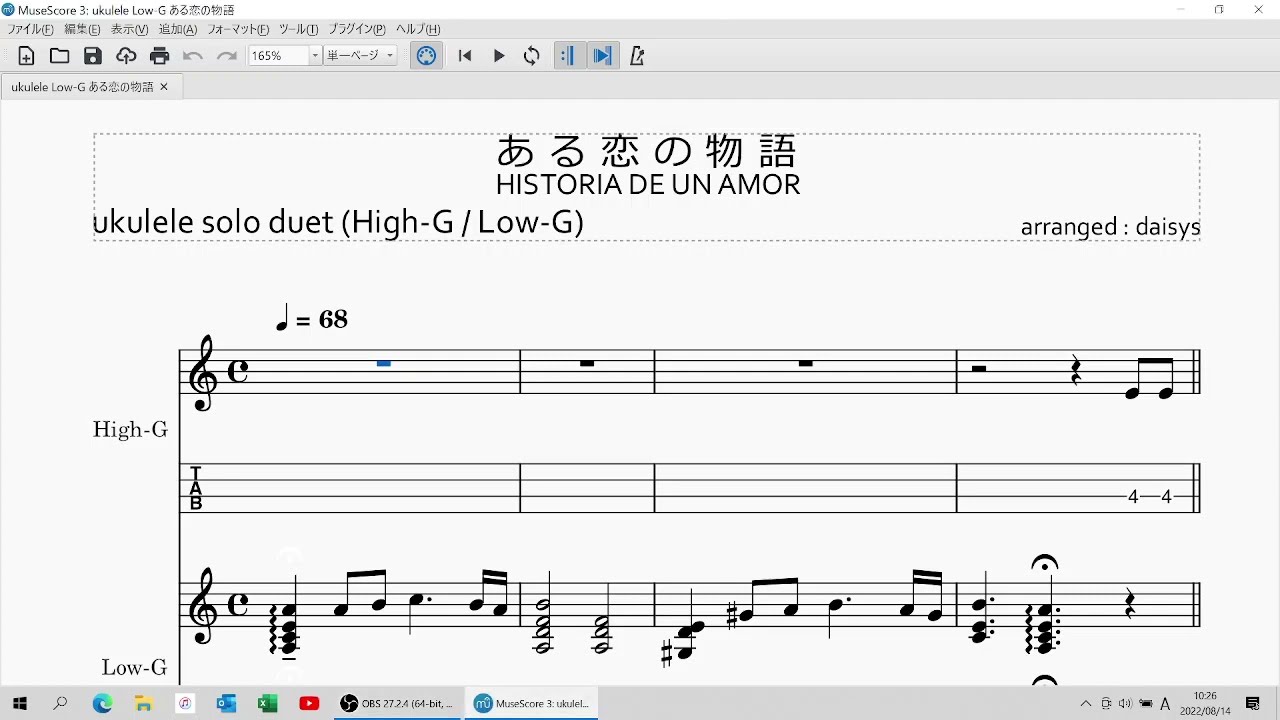Select the arranged : daisys text
The width and height of the screenshot is (1280, 720).
click(1110, 227)
